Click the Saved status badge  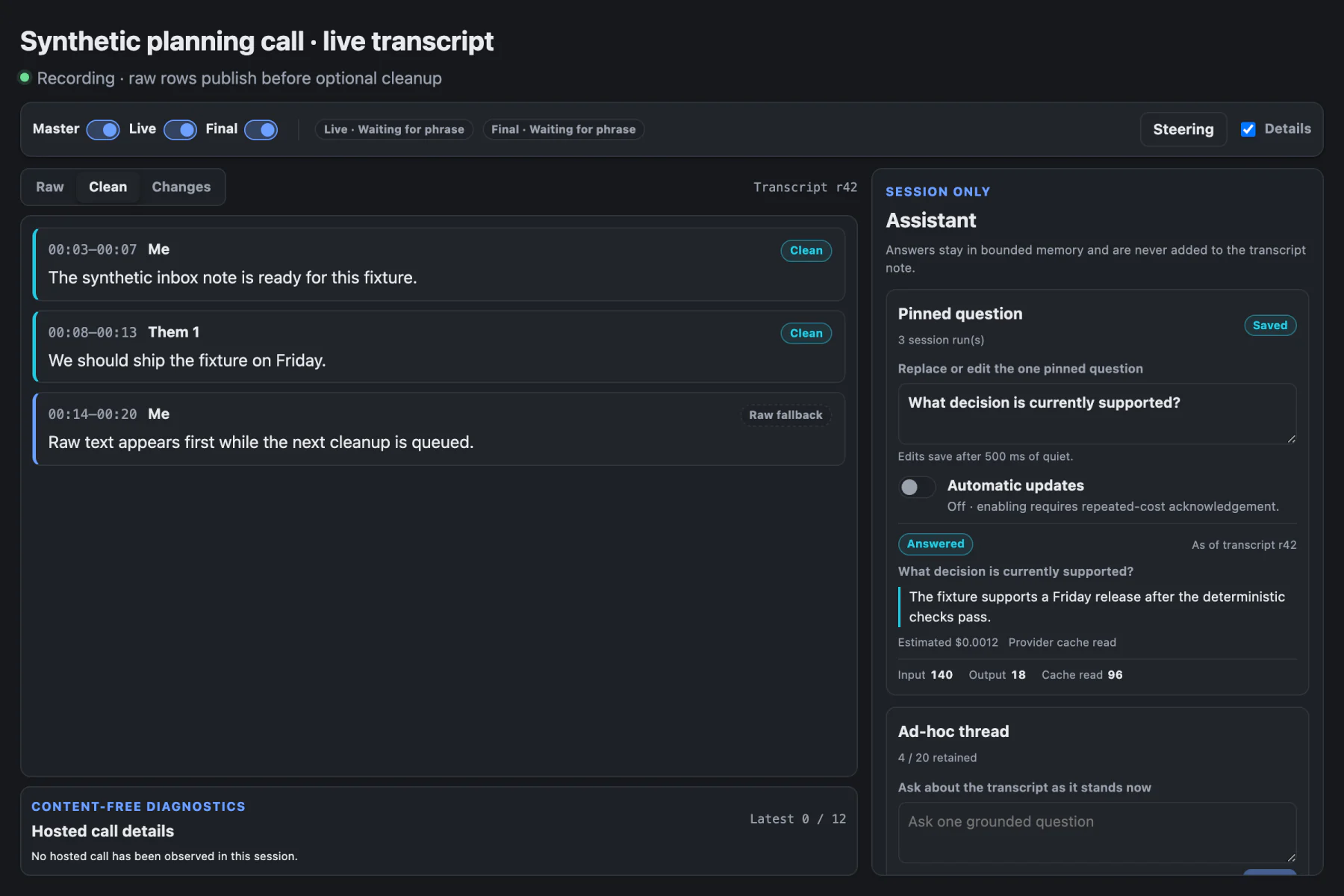[1269, 326]
